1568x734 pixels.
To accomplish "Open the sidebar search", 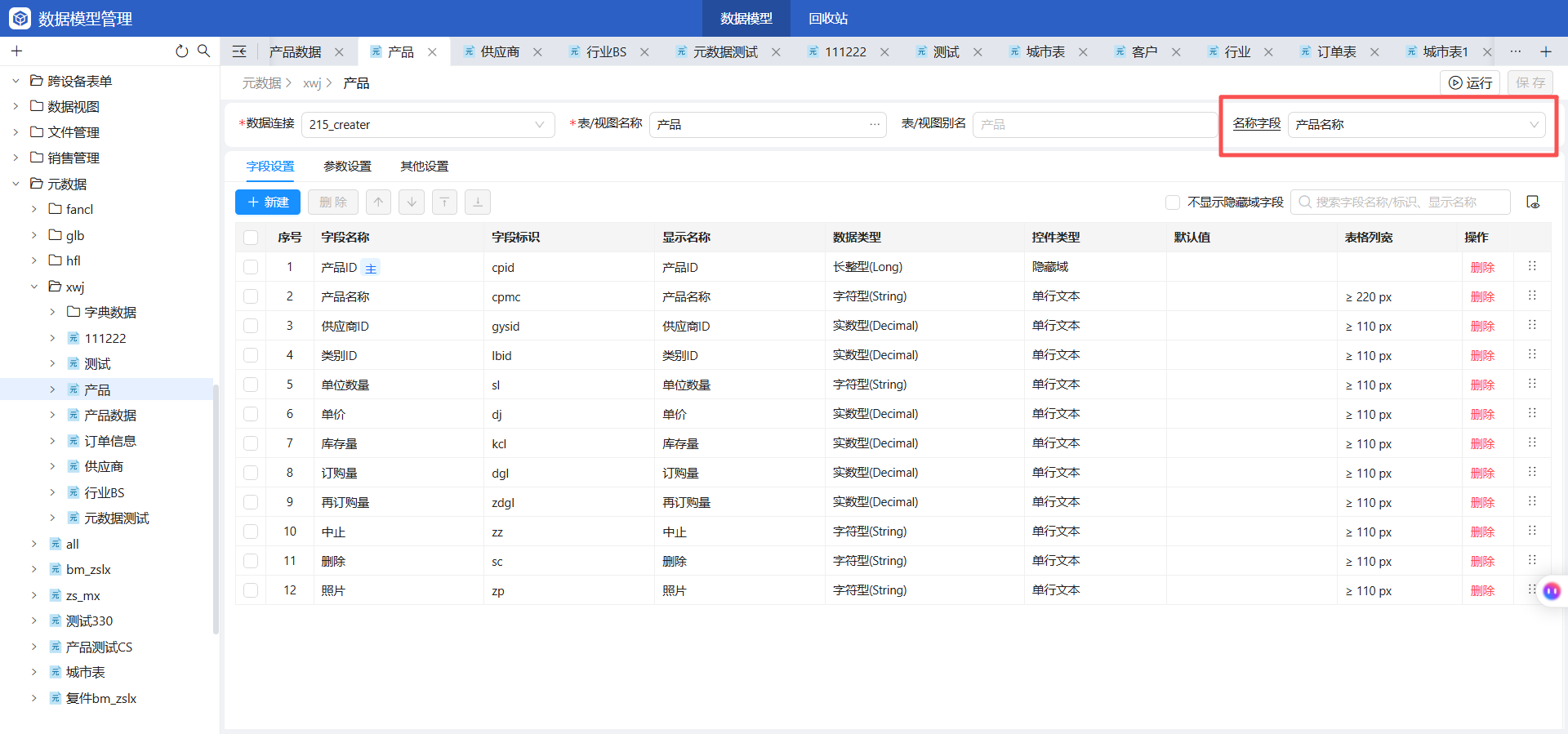I will pyautogui.click(x=204, y=51).
